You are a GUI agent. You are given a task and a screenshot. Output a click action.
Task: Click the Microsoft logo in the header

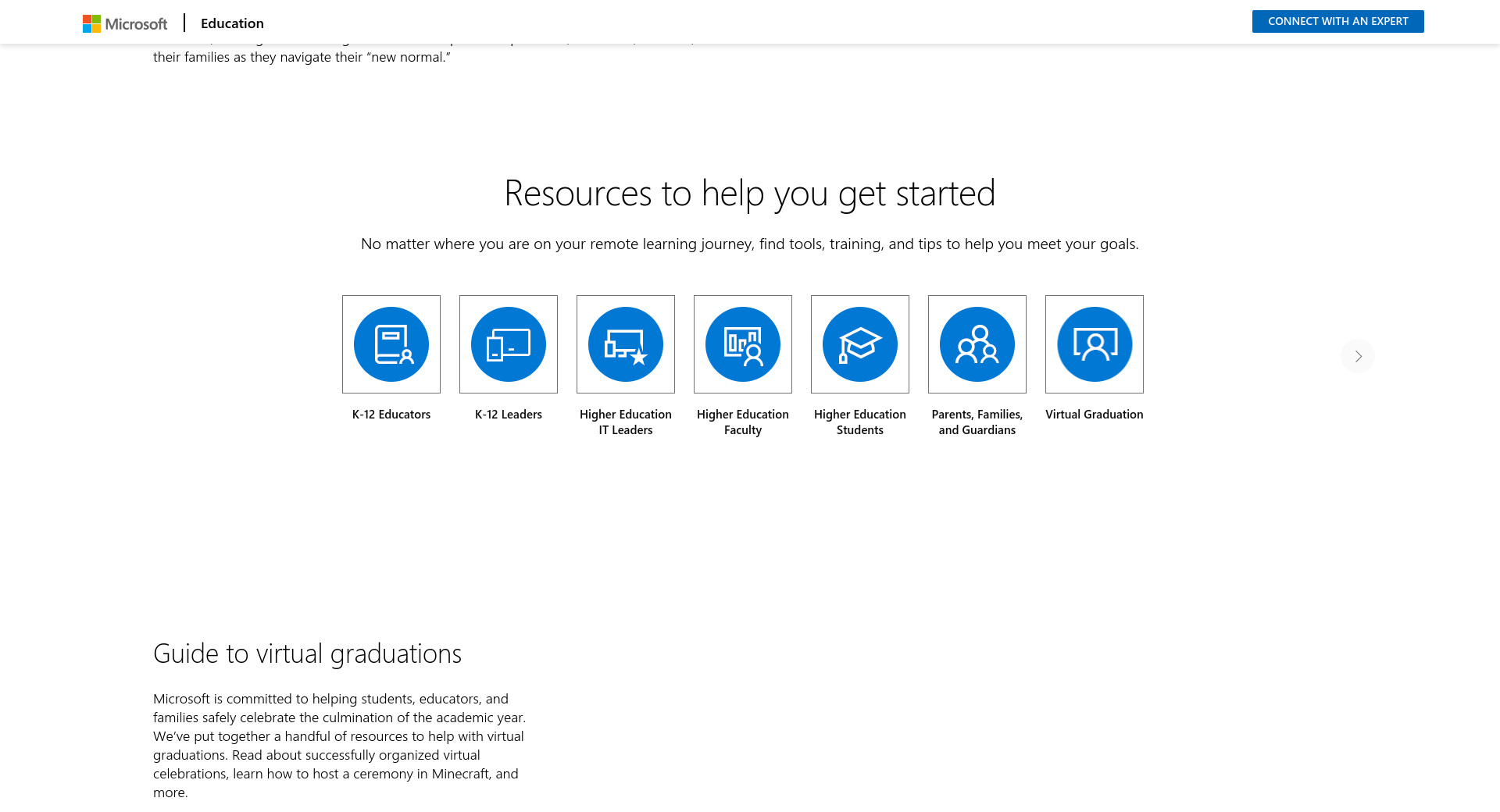(x=125, y=23)
